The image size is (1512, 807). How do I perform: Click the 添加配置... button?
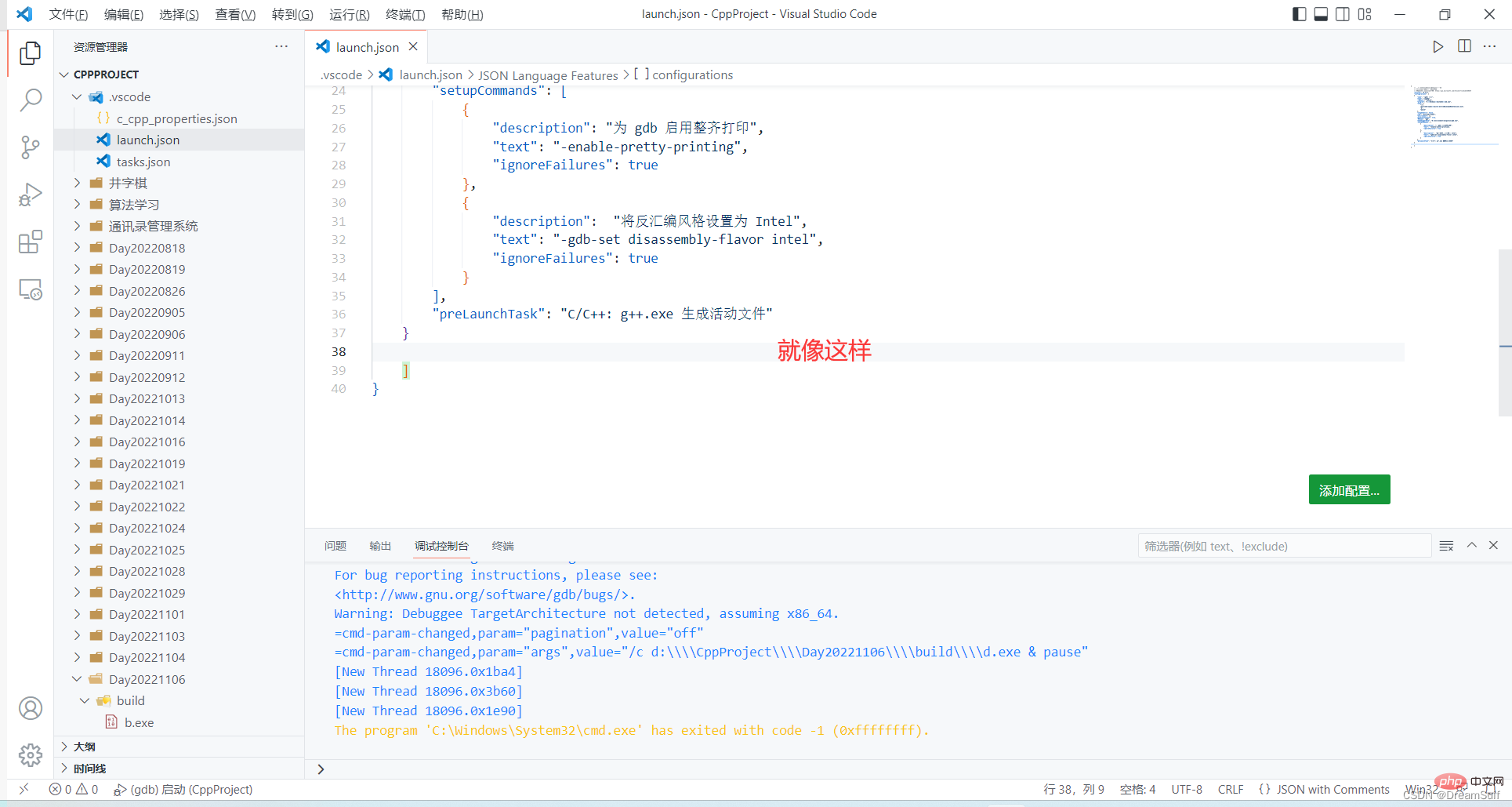coord(1348,490)
